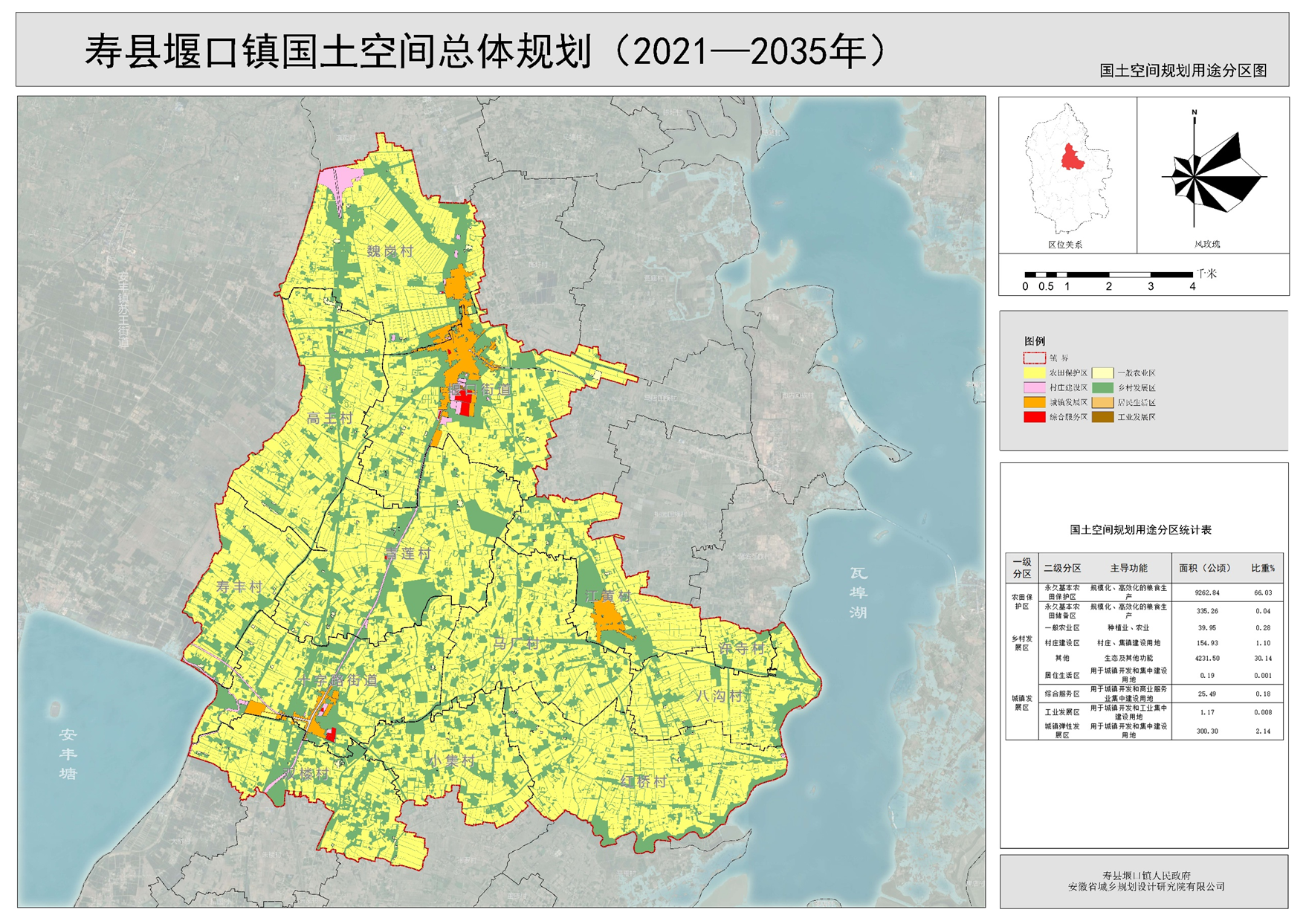Select the brown 工业发展区 legend swatch
This screenshot has height=924, width=1306.
[1102, 417]
